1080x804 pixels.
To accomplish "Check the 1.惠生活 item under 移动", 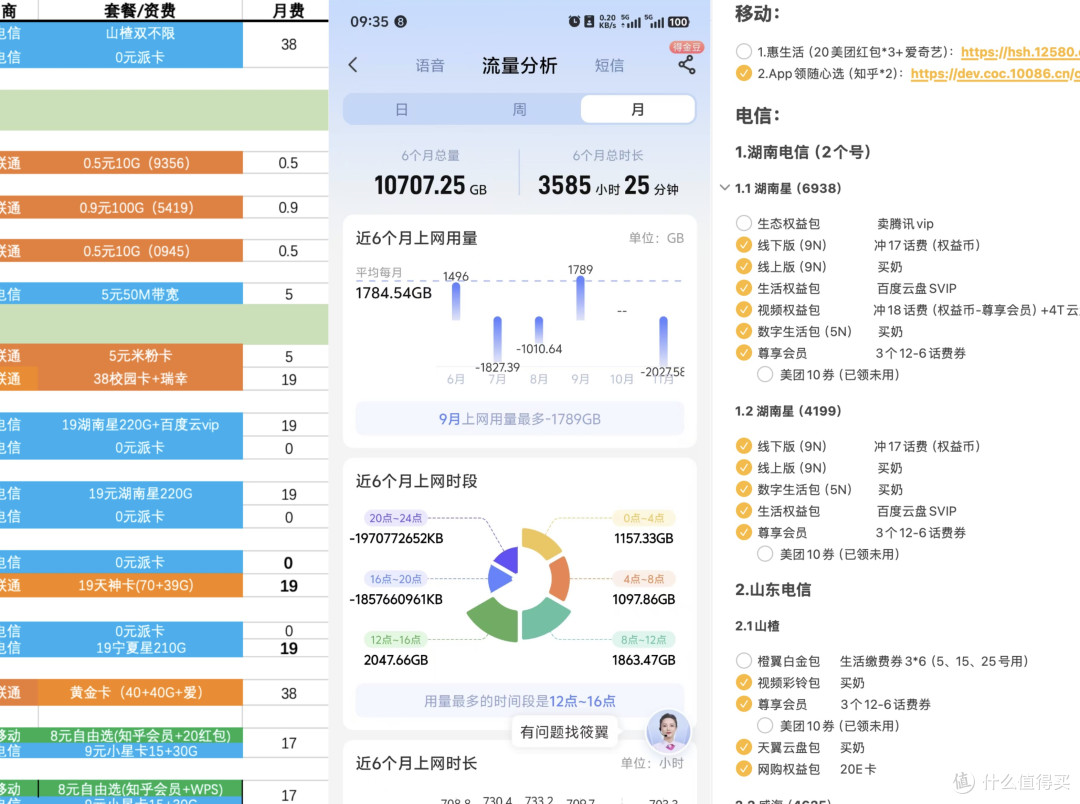I will 743,52.
